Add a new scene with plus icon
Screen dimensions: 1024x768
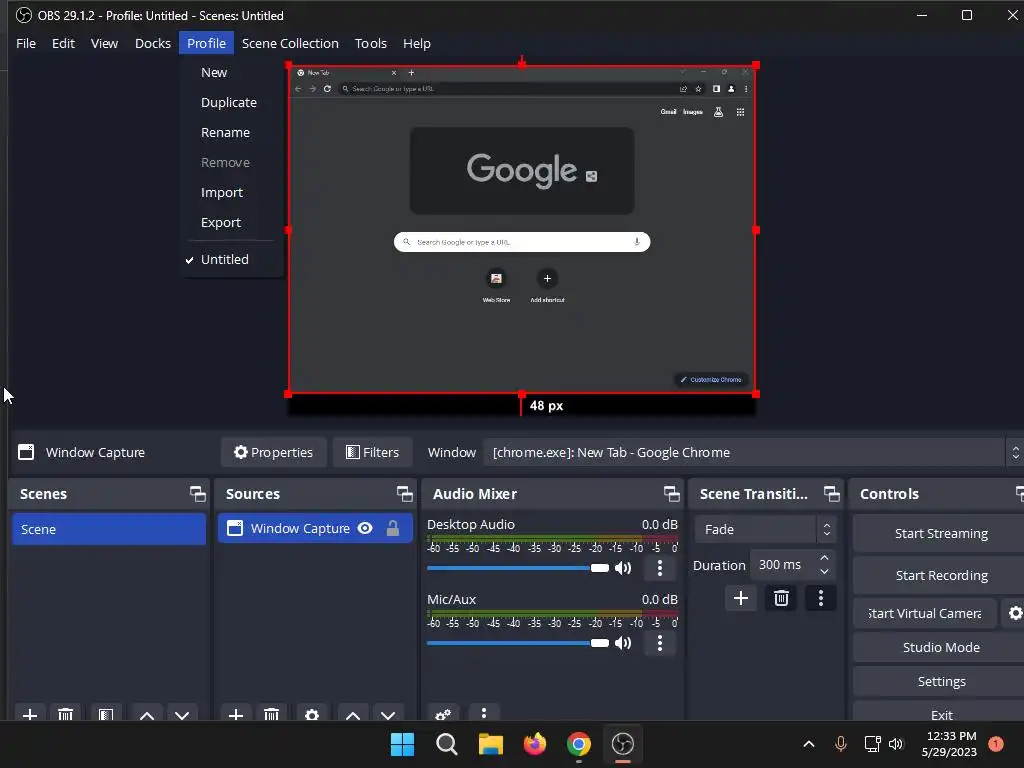29,714
